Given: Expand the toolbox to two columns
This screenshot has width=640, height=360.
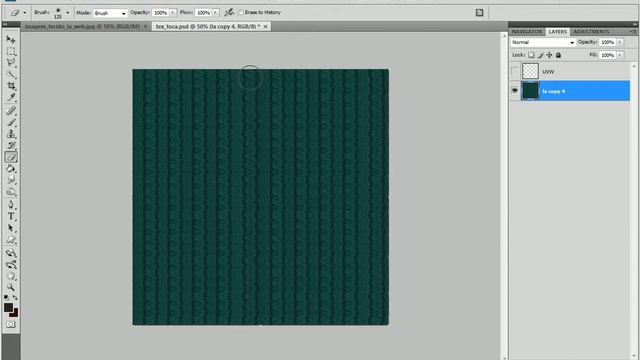Looking at the screenshot, I should pyautogui.click(x=5, y=24).
